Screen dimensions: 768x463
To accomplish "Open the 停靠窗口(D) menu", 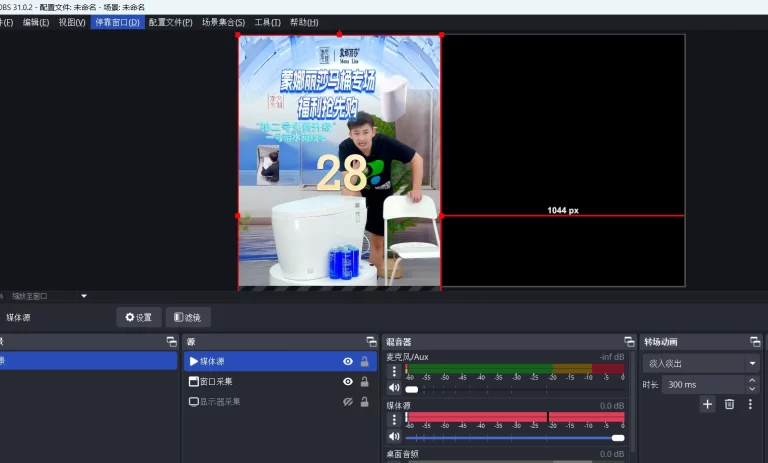I will (x=117, y=22).
